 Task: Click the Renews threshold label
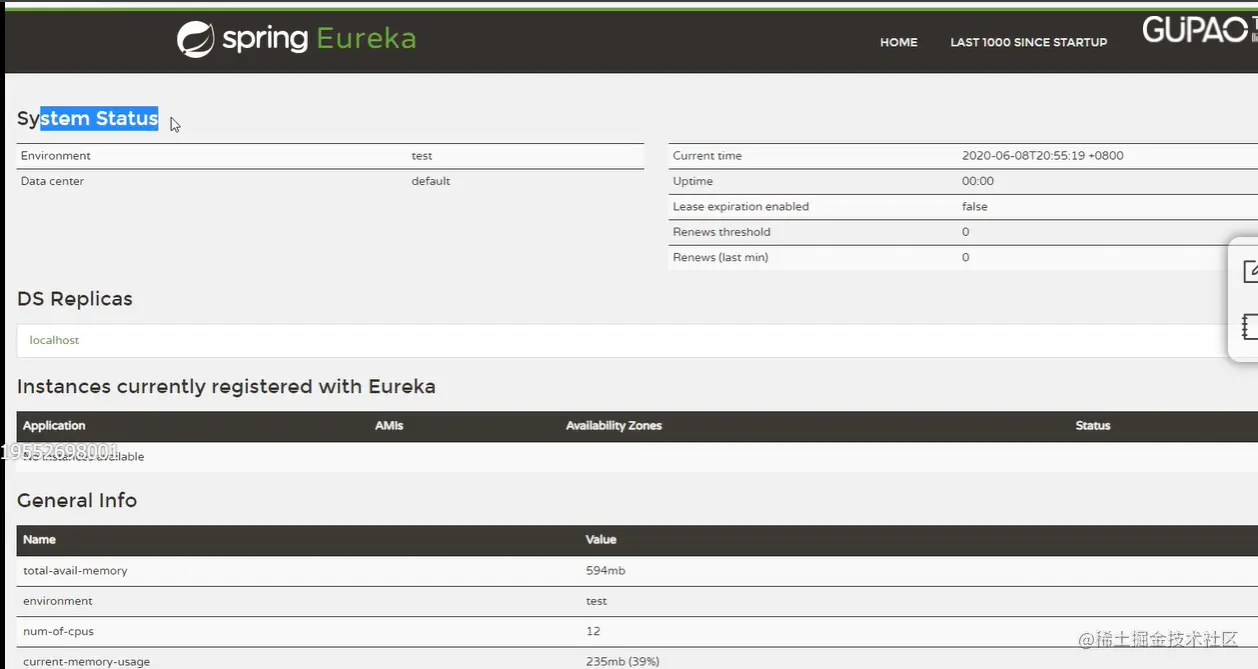point(722,232)
